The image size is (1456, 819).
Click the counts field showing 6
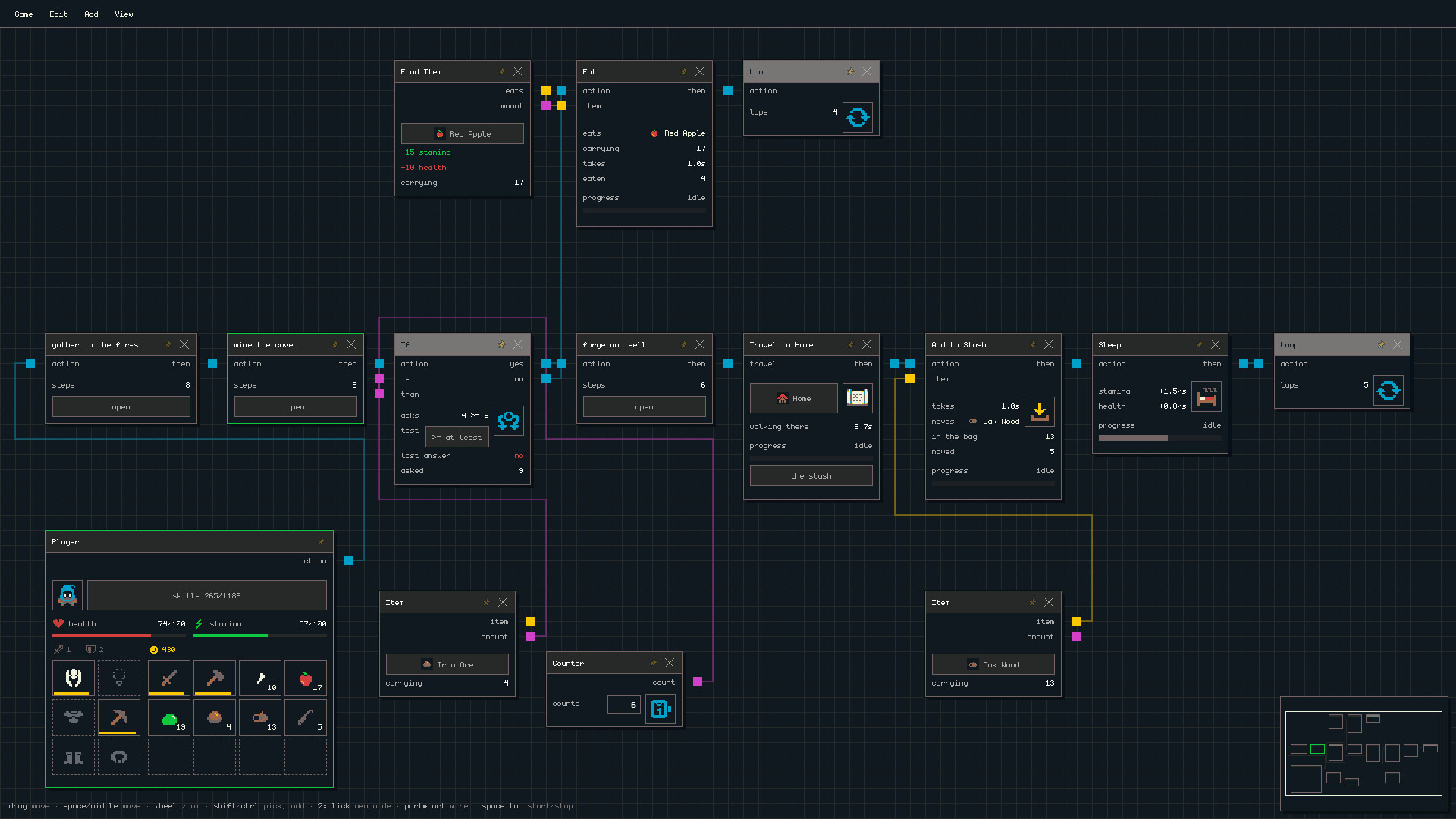(x=624, y=704)
